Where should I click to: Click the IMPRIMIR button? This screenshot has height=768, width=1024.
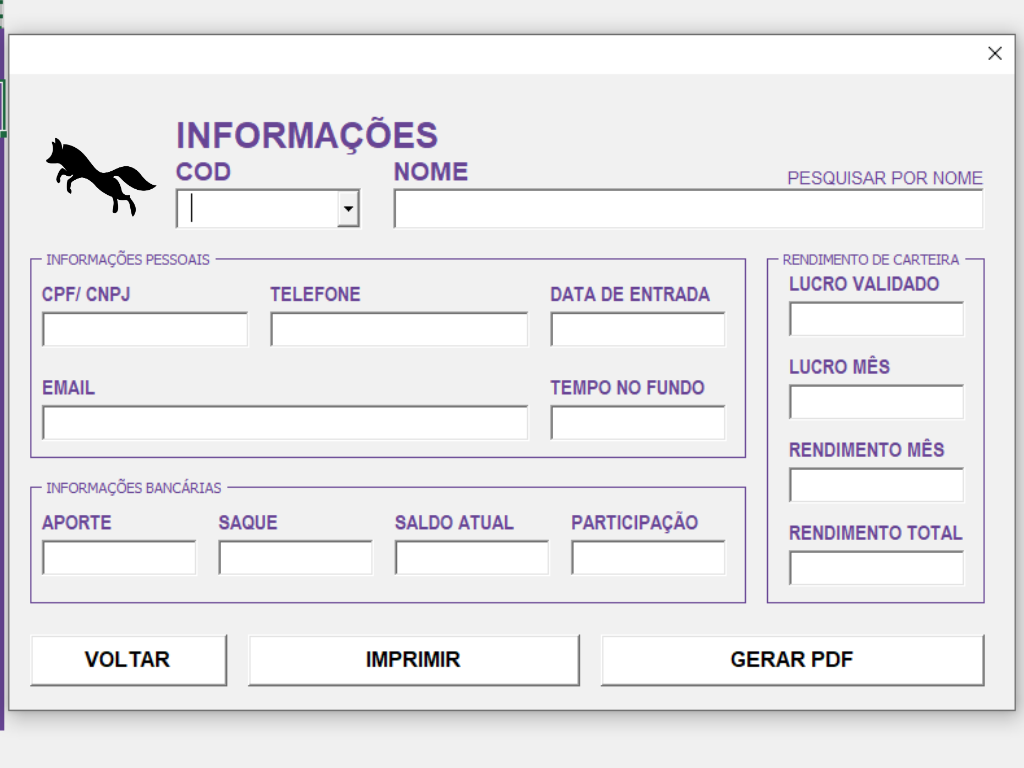tap(414, 660)
